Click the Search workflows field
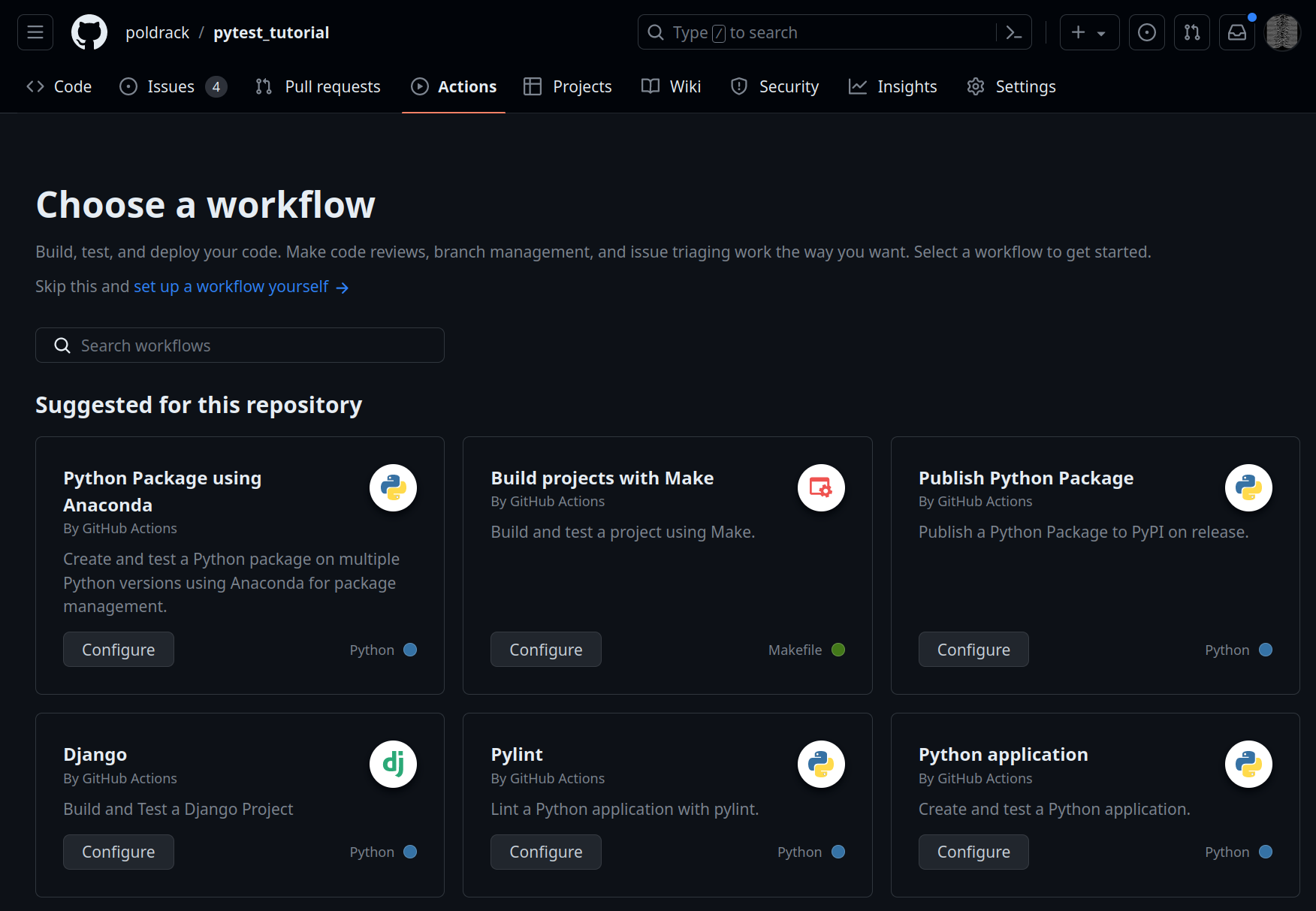 240,345
